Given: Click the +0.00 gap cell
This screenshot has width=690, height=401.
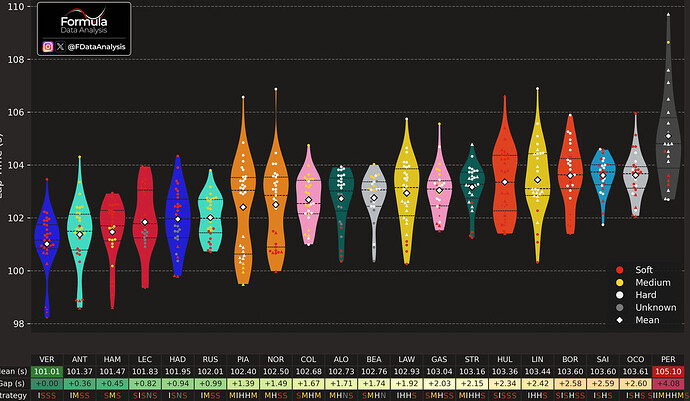Looking at the screenshot, I should [x=47, y=383].
